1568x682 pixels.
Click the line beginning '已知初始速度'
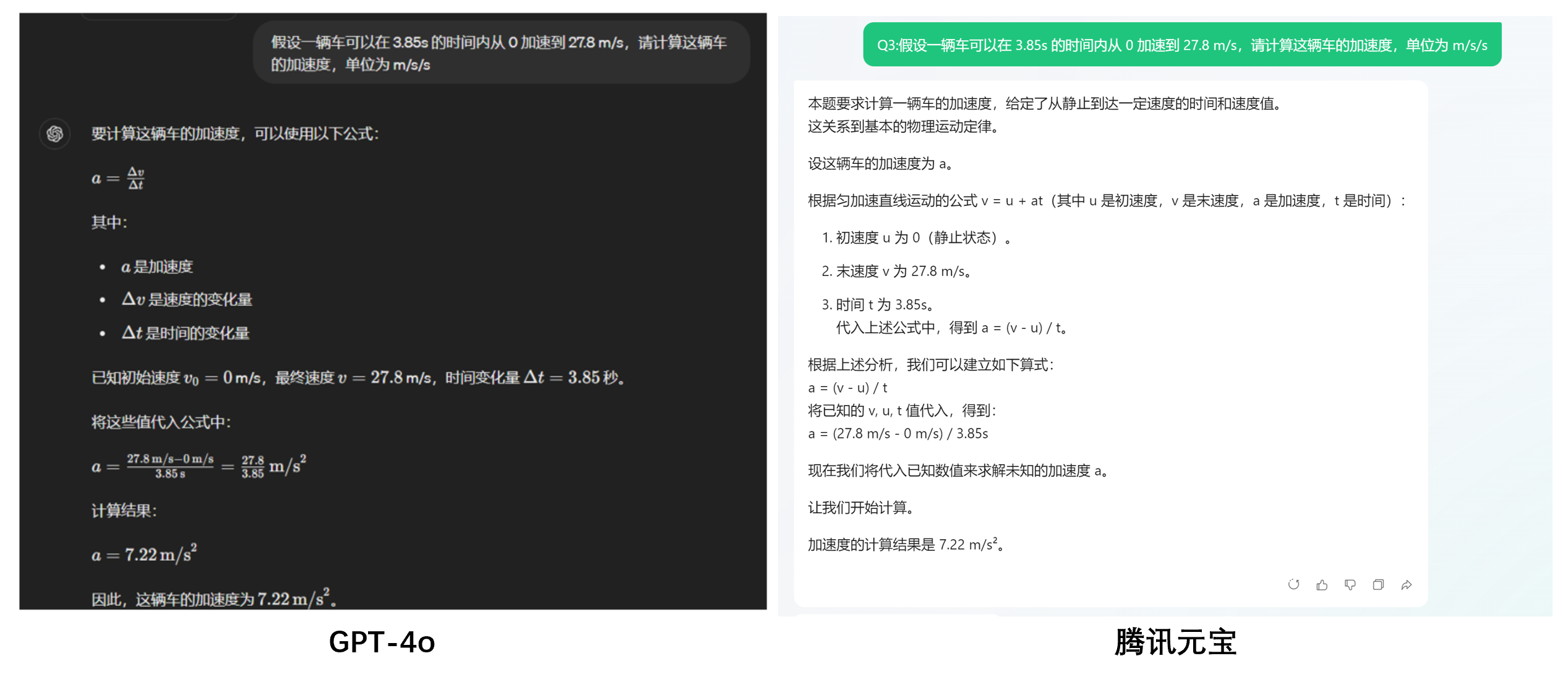point(358,377)
